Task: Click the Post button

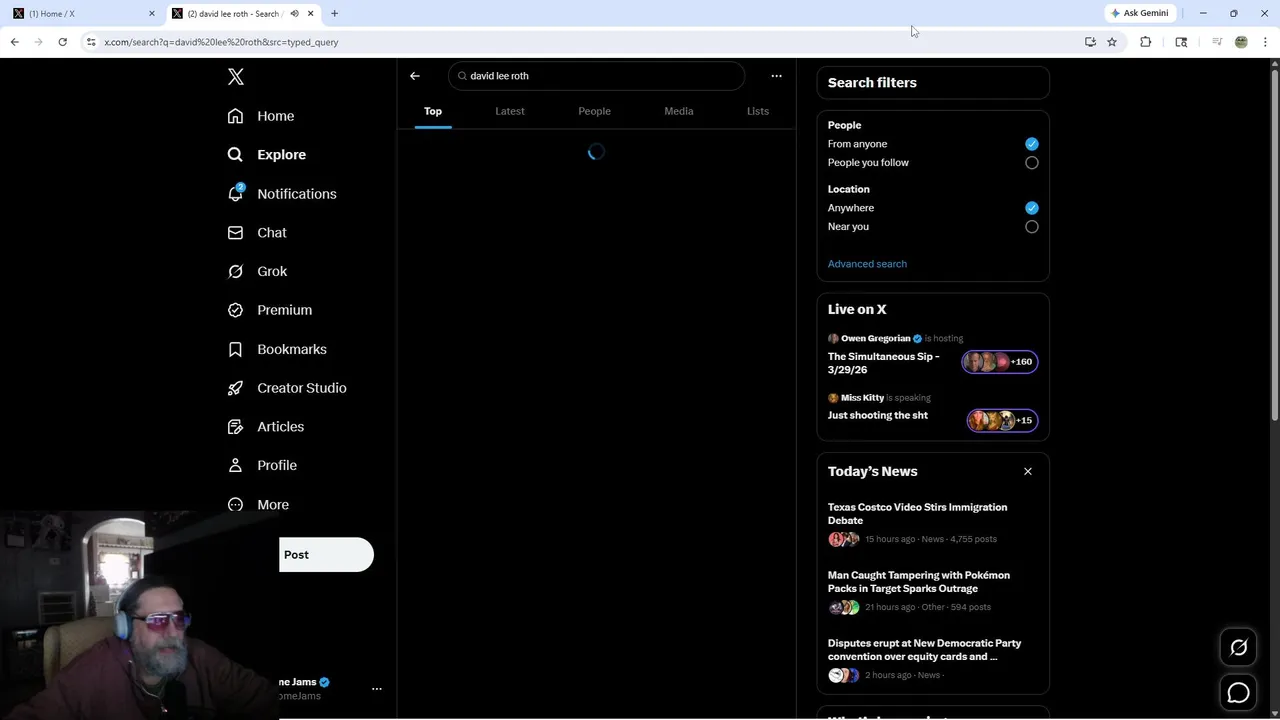Action: pyautogui.click(x=326, y=555)
